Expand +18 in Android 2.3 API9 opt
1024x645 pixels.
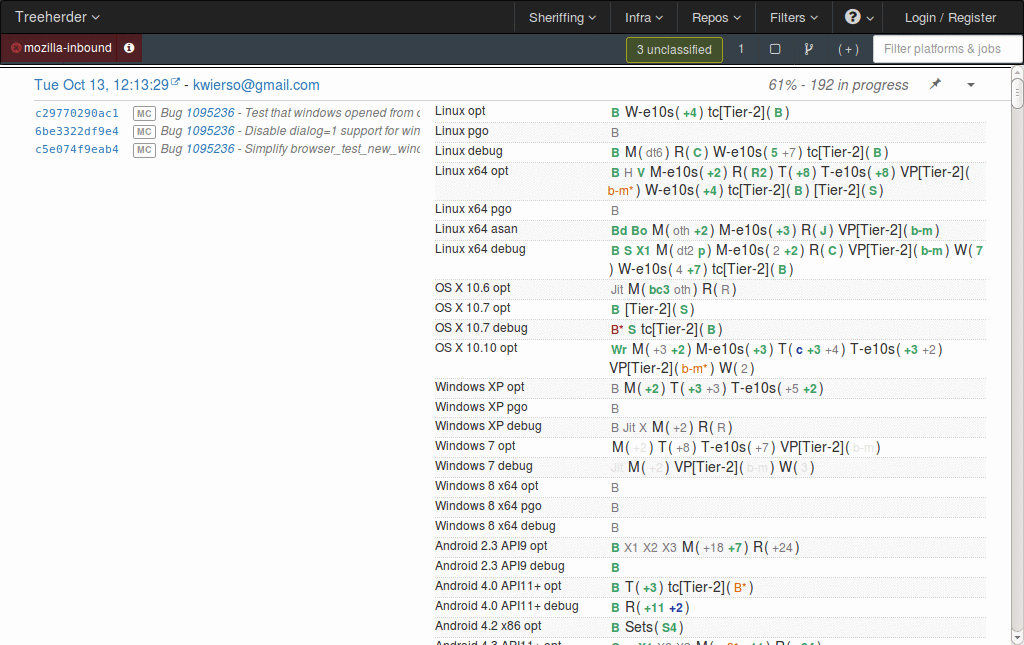(x=713, y=548)
